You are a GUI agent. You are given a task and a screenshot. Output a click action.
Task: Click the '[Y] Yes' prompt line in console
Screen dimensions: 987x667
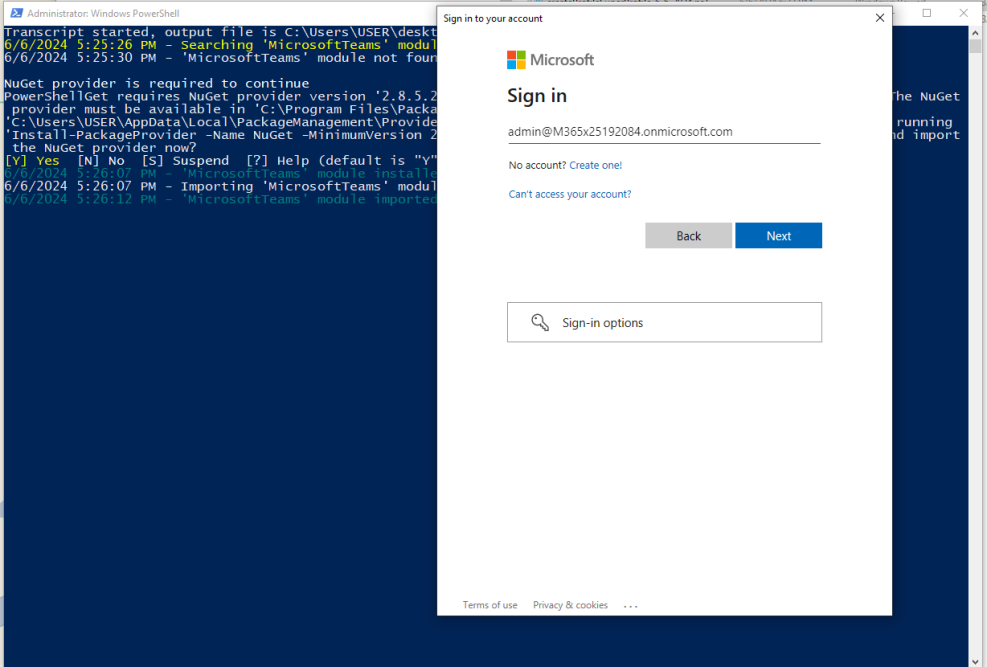click(32, 160)
